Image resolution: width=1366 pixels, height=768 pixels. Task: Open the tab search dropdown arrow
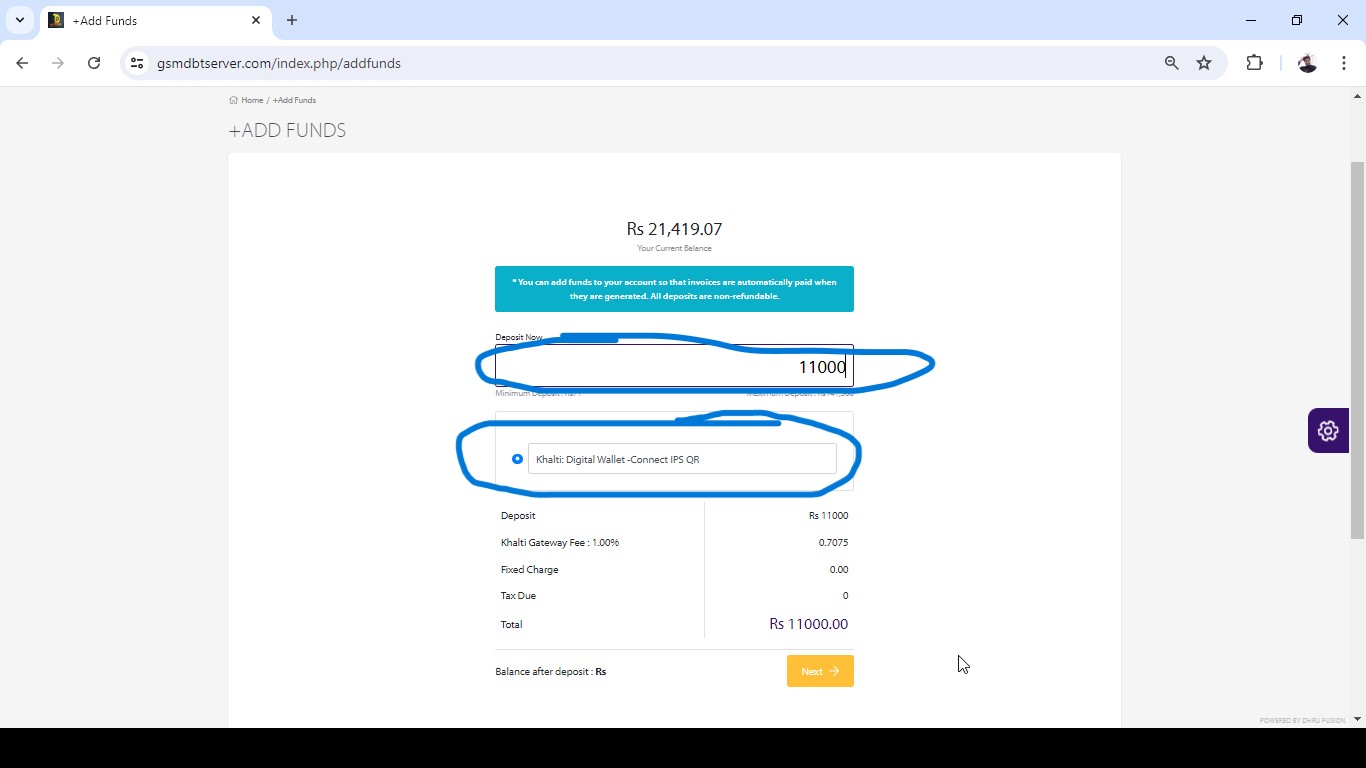pyautogui.click(x=20, y=20)
